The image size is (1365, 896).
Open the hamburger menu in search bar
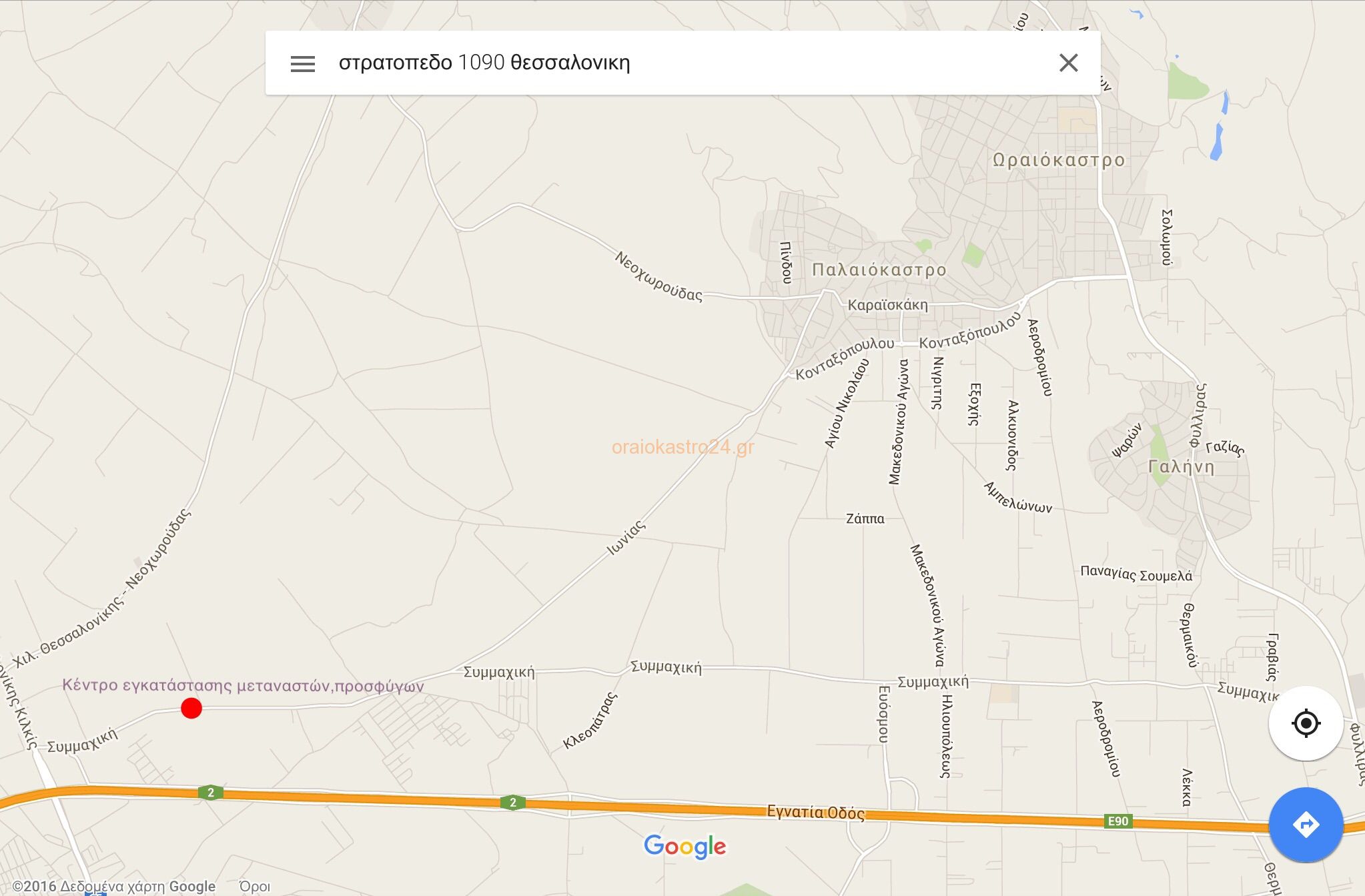click(302, 63)
